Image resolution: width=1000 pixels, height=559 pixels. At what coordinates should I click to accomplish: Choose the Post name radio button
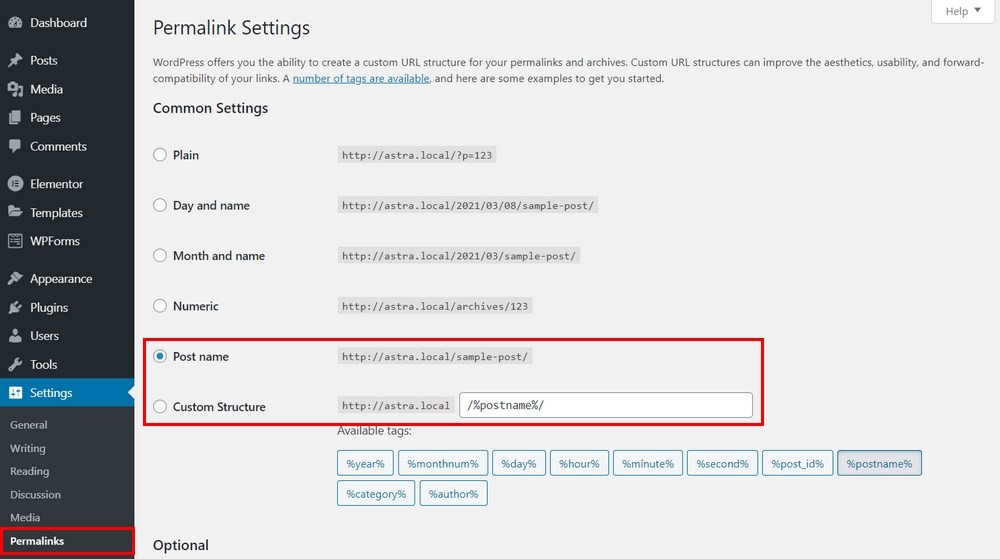pos(159,356)
